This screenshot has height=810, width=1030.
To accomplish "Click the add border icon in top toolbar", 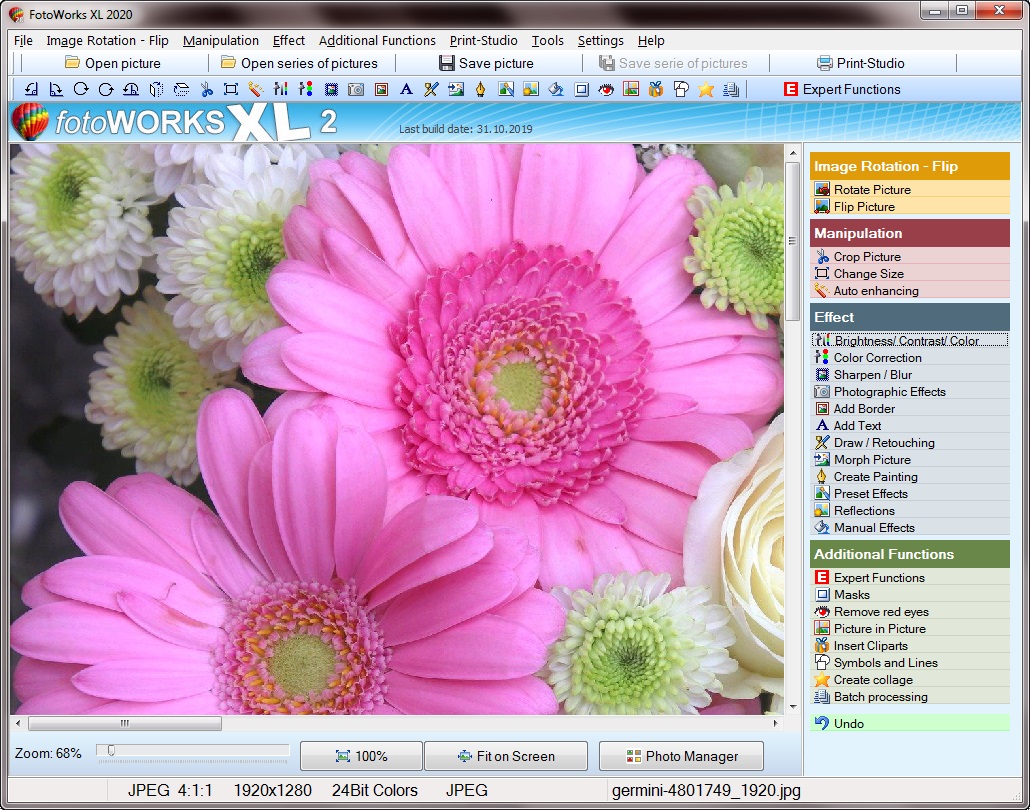I will point(381,89).
